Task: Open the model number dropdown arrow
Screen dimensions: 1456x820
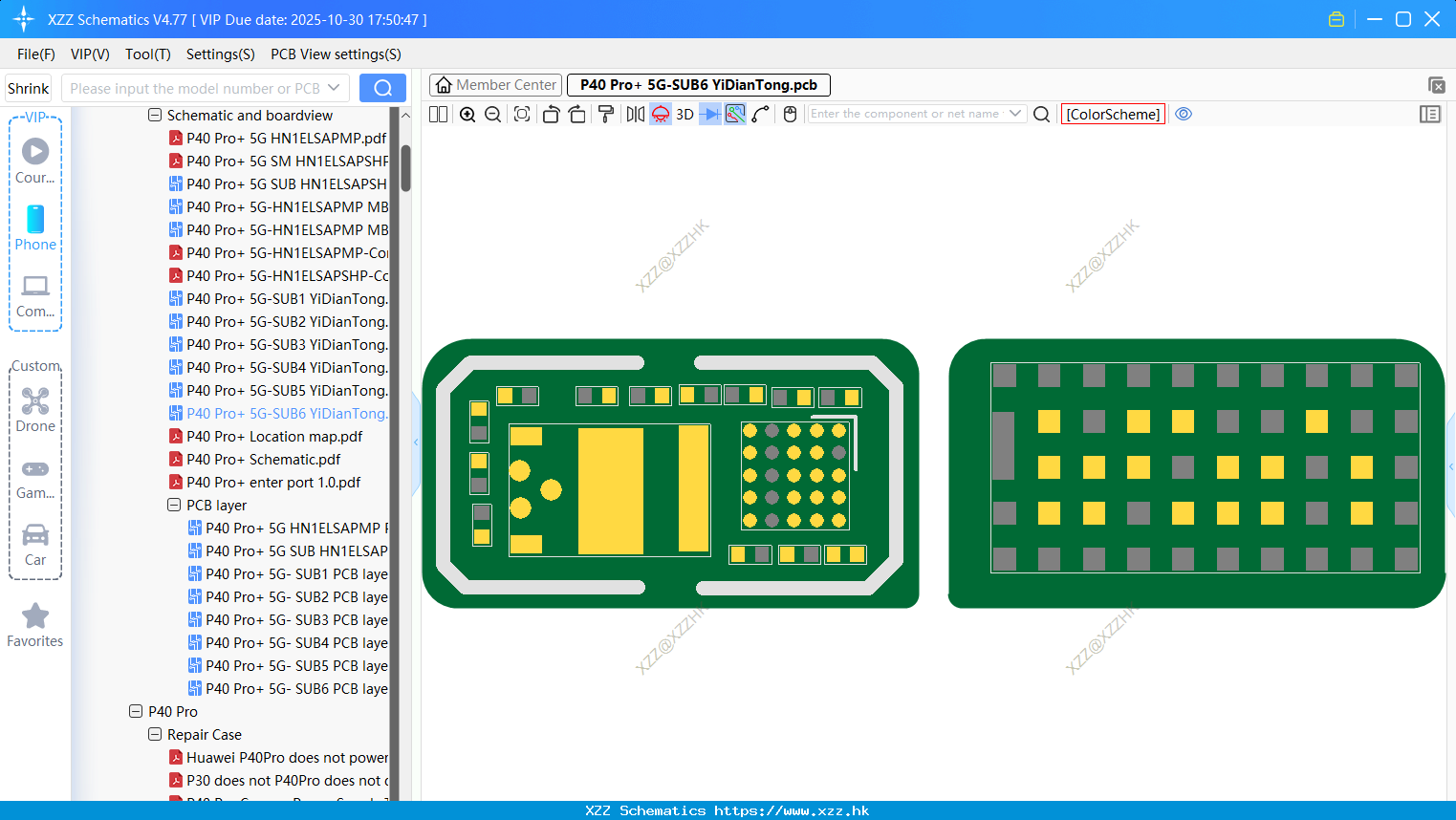Action: pyautogui.click(x=334, y=88)
